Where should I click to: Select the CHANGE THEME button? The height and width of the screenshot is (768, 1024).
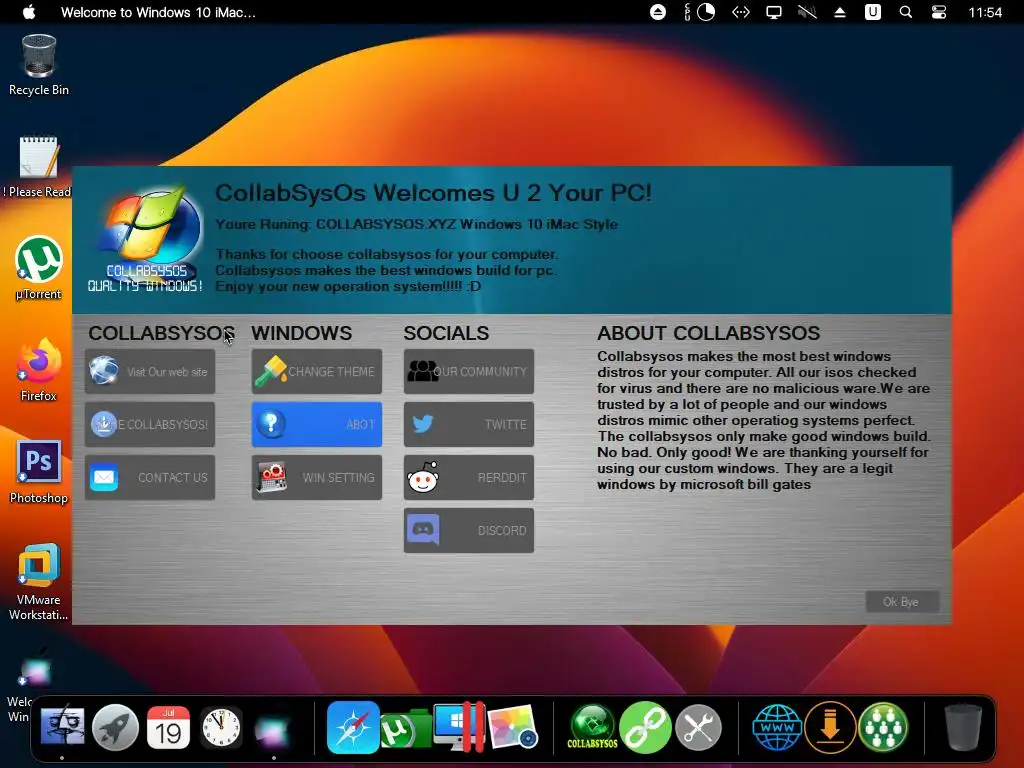click(317, 372)
